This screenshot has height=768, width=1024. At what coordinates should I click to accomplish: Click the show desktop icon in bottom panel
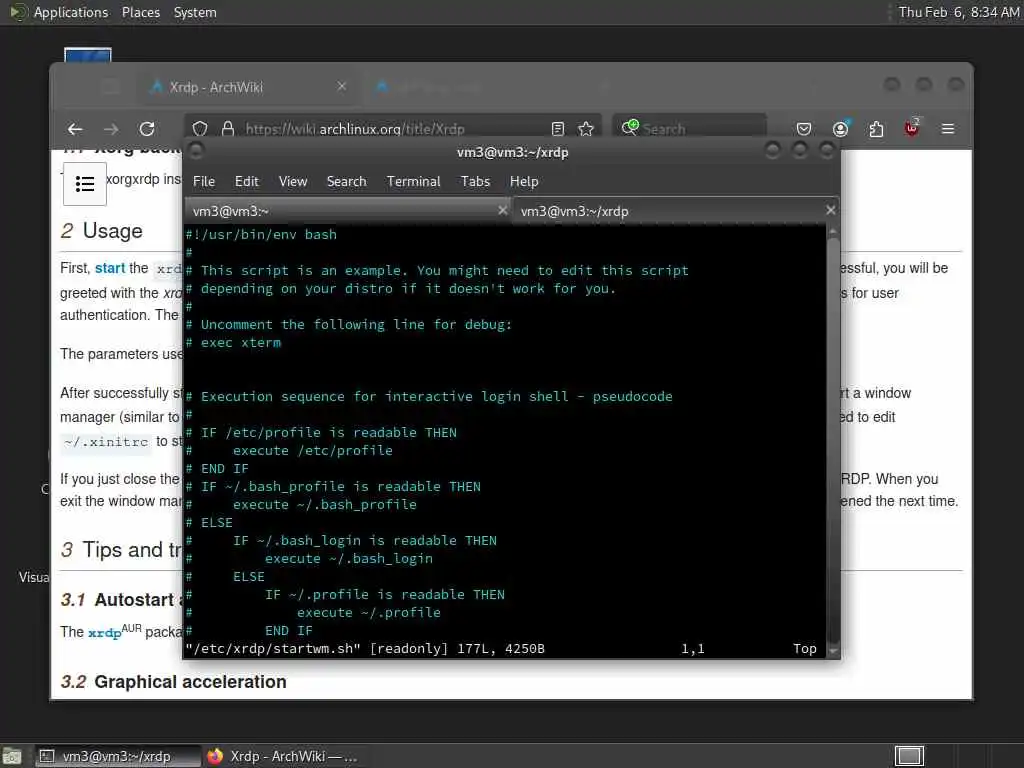12,756
